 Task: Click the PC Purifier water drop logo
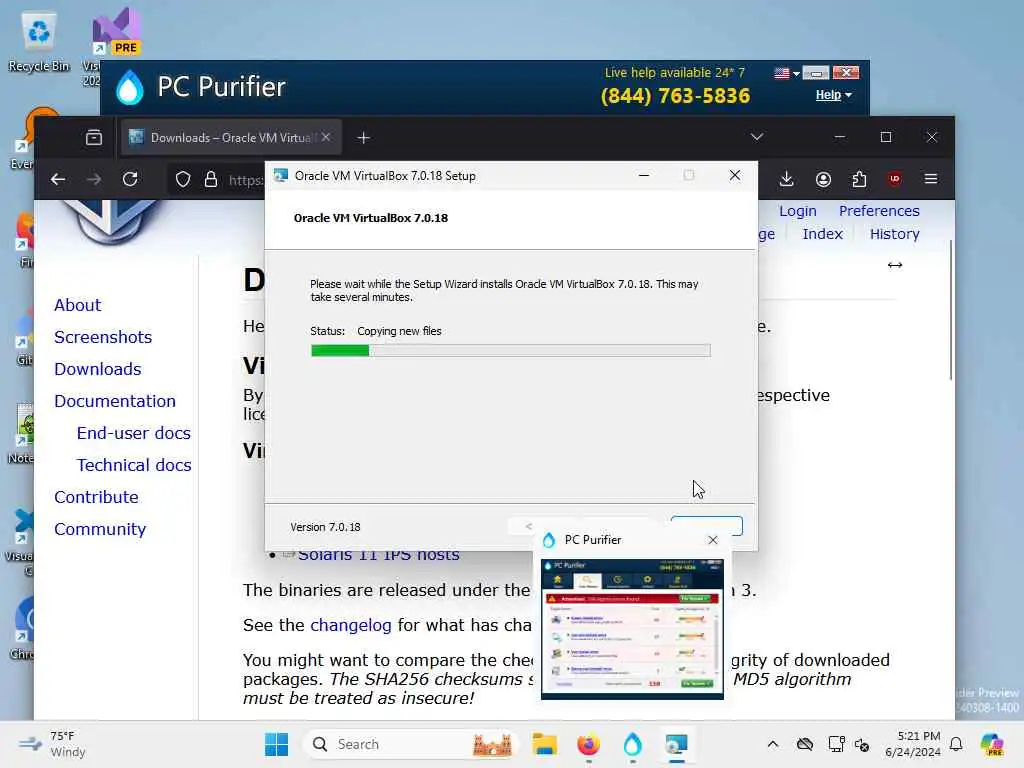(x=129, y=87)
